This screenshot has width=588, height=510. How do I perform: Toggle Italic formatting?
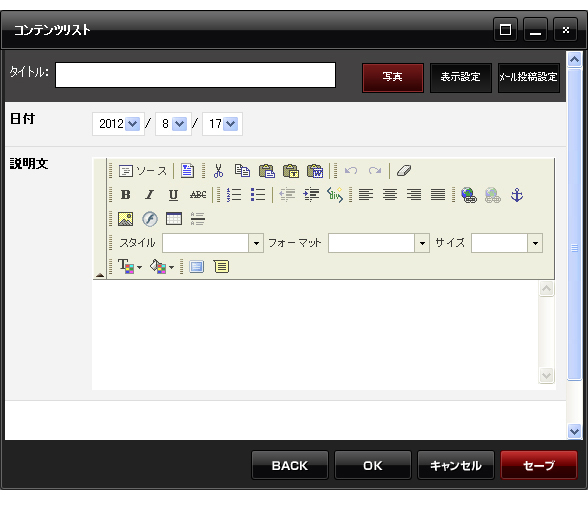click(x=150, y=195)
